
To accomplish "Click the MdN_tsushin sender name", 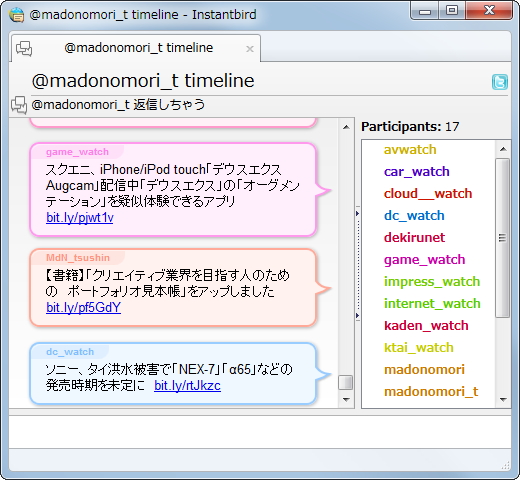I will (x=78, y=258).
